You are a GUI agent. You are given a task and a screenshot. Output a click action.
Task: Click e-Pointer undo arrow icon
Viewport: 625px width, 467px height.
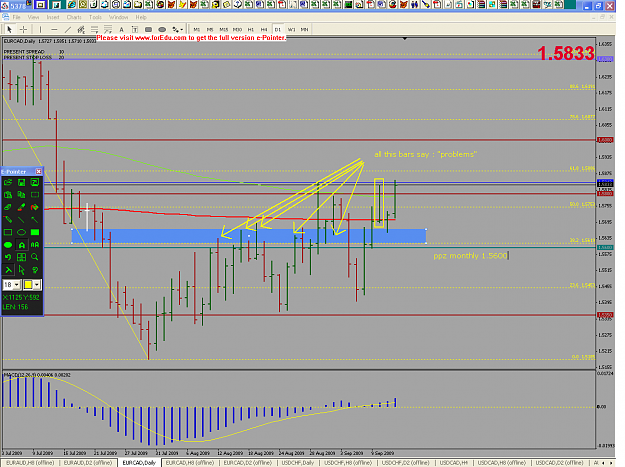8,257
